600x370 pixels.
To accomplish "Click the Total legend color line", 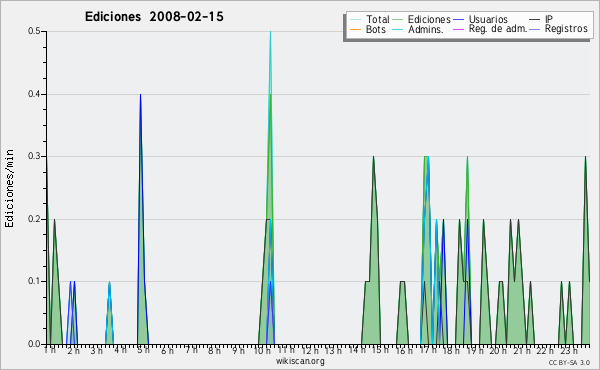I will (355, 20).
